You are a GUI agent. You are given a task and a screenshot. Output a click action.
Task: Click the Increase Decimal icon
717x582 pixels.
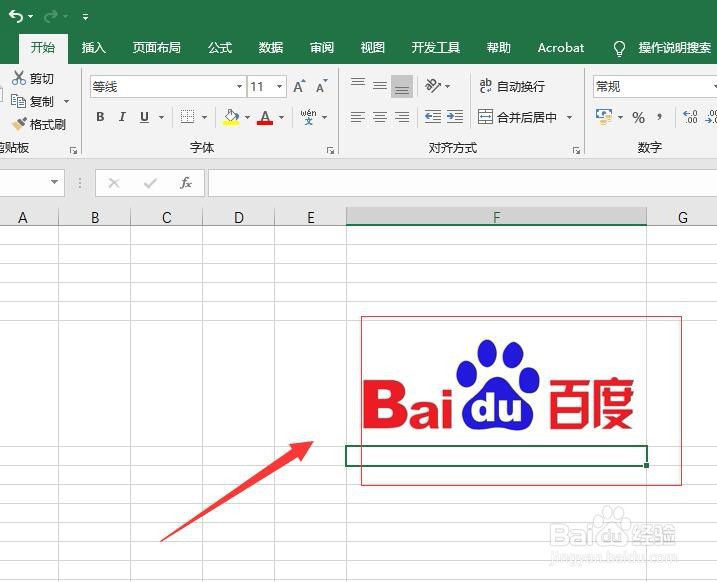[x=690, y=117]
